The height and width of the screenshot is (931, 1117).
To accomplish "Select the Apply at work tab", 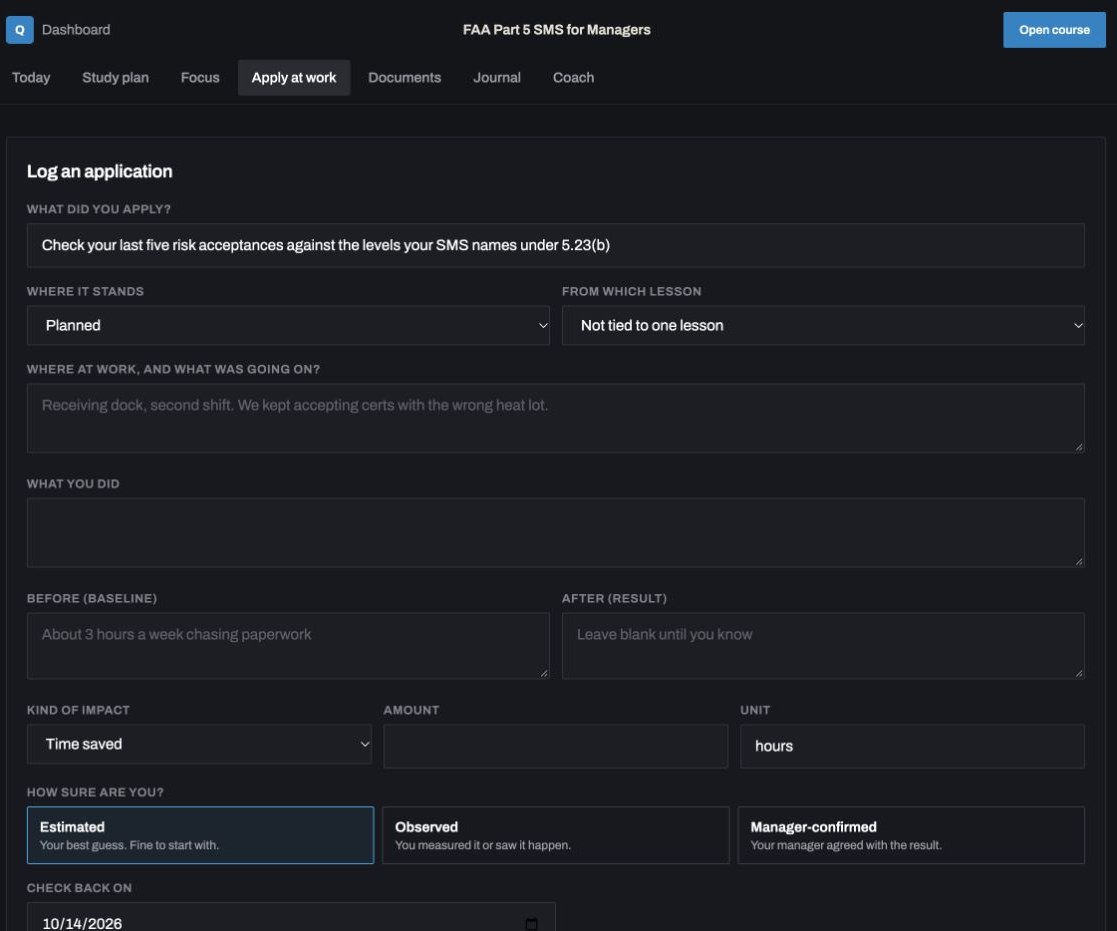I will (294, 78).
